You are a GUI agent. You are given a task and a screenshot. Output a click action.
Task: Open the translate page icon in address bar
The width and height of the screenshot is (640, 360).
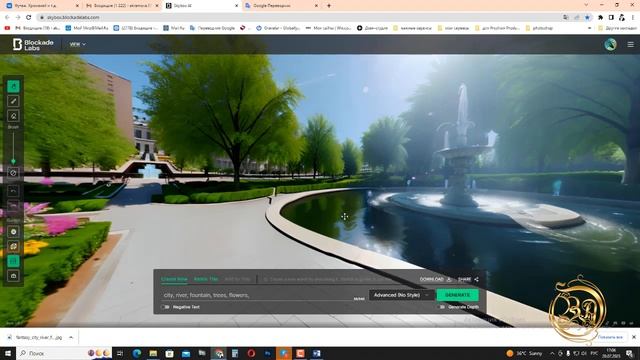(566, 17)
